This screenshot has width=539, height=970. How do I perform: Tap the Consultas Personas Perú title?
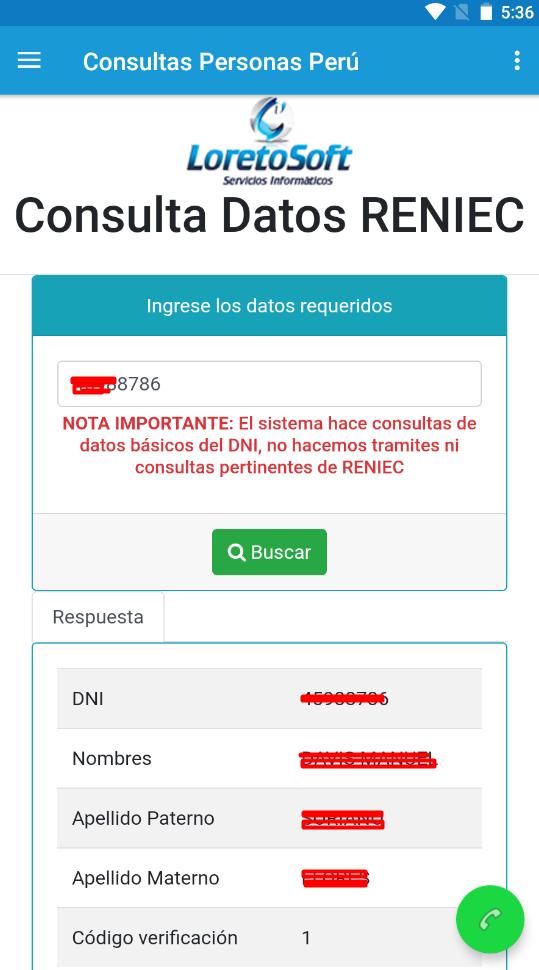click(x=221, y=61)
